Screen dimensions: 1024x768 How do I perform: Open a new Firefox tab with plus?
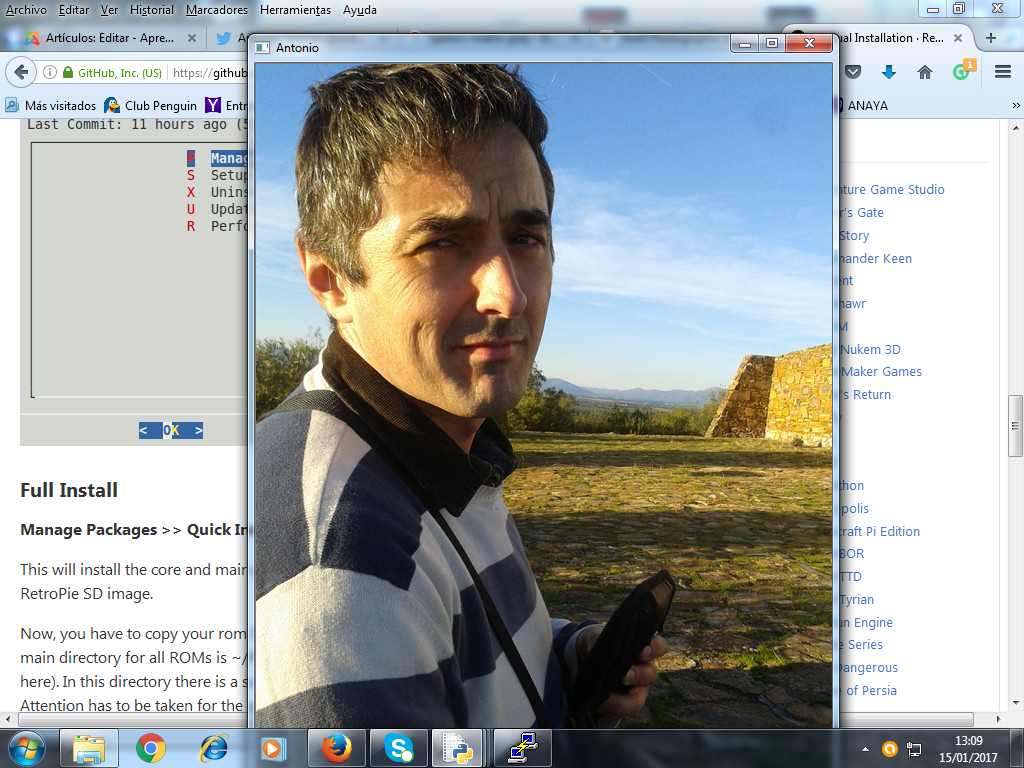click(x=991, y=38)
